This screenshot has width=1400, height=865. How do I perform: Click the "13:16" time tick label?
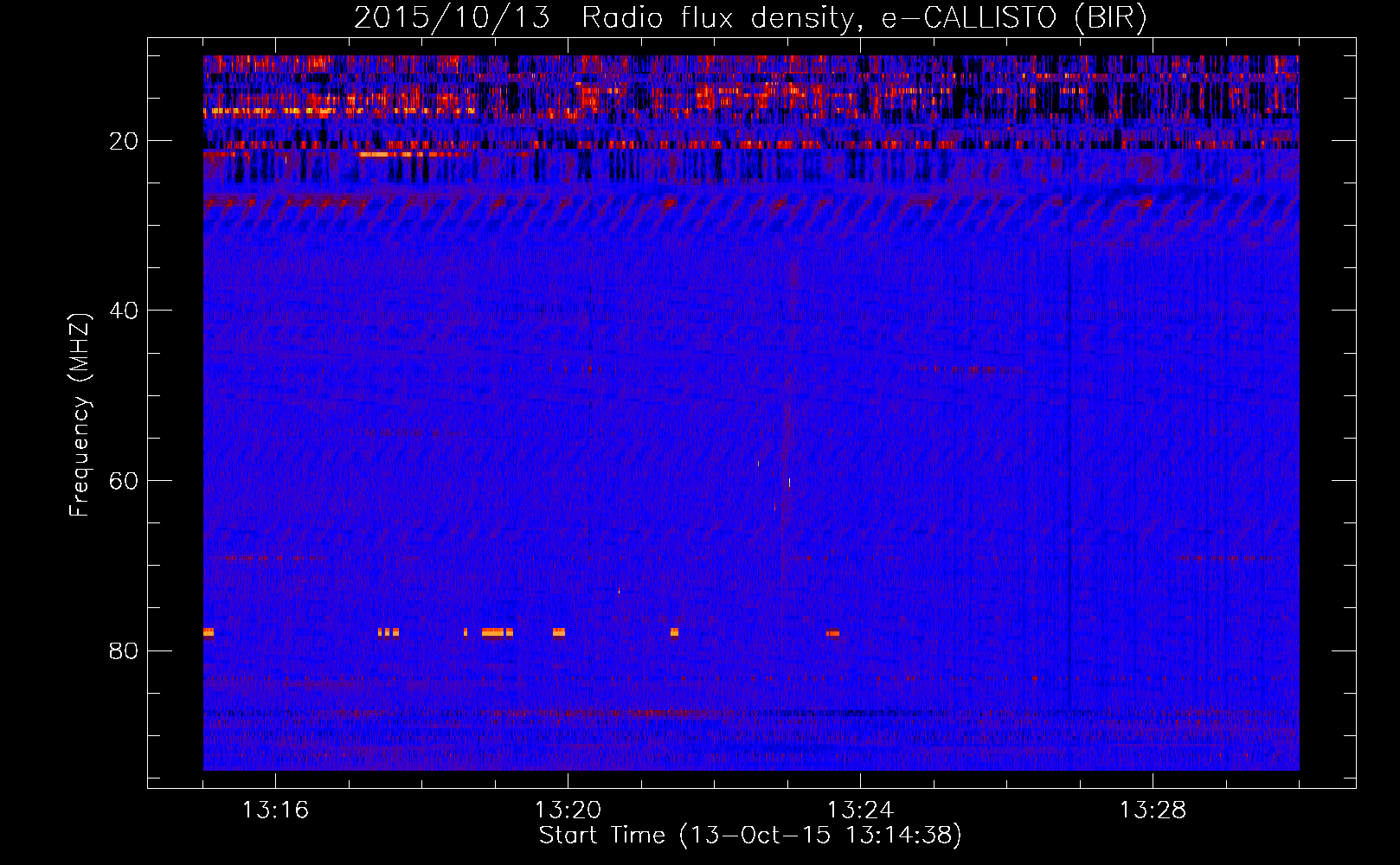275,811
